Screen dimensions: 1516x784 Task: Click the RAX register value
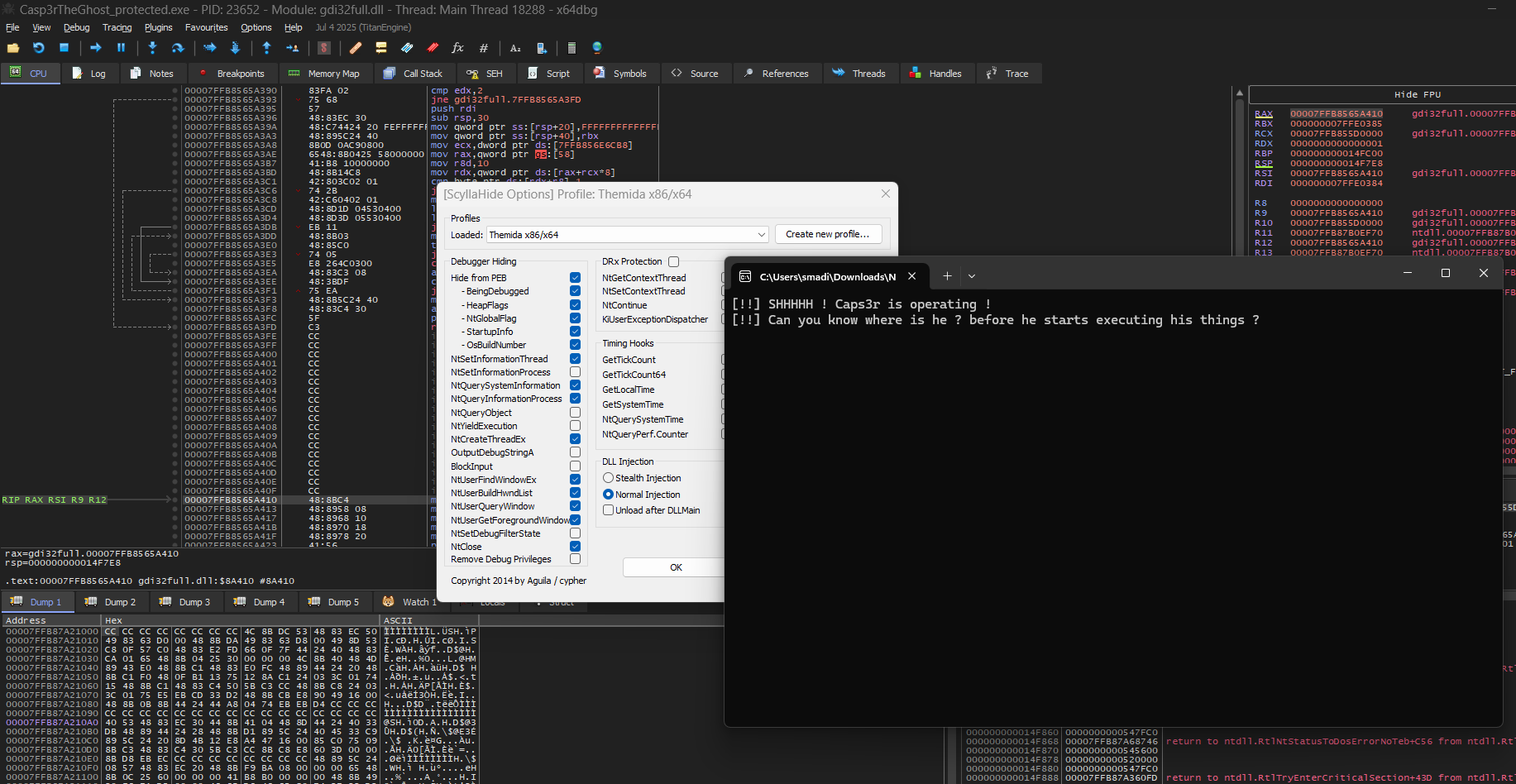click(x=1336, y=114)
